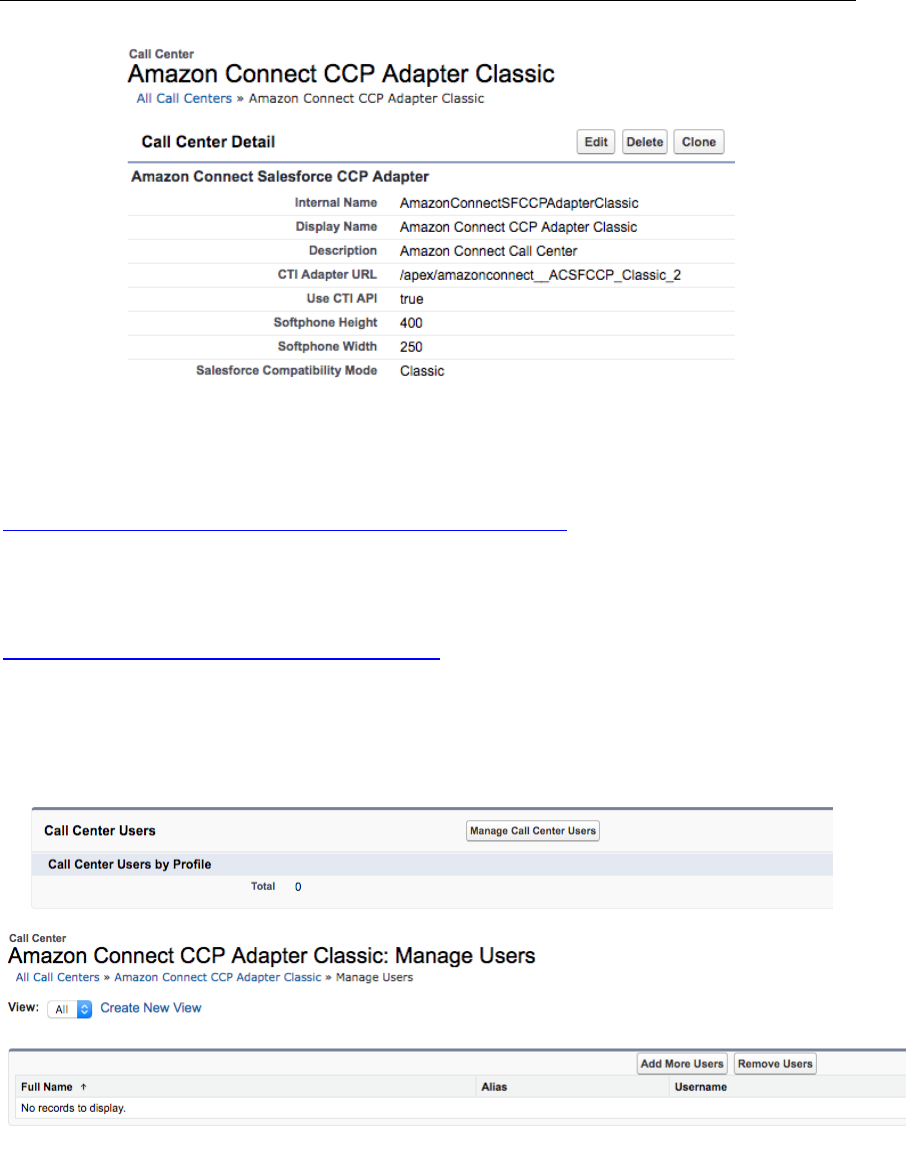Click the sort arrow next to Full Name

click(83, 1087)
